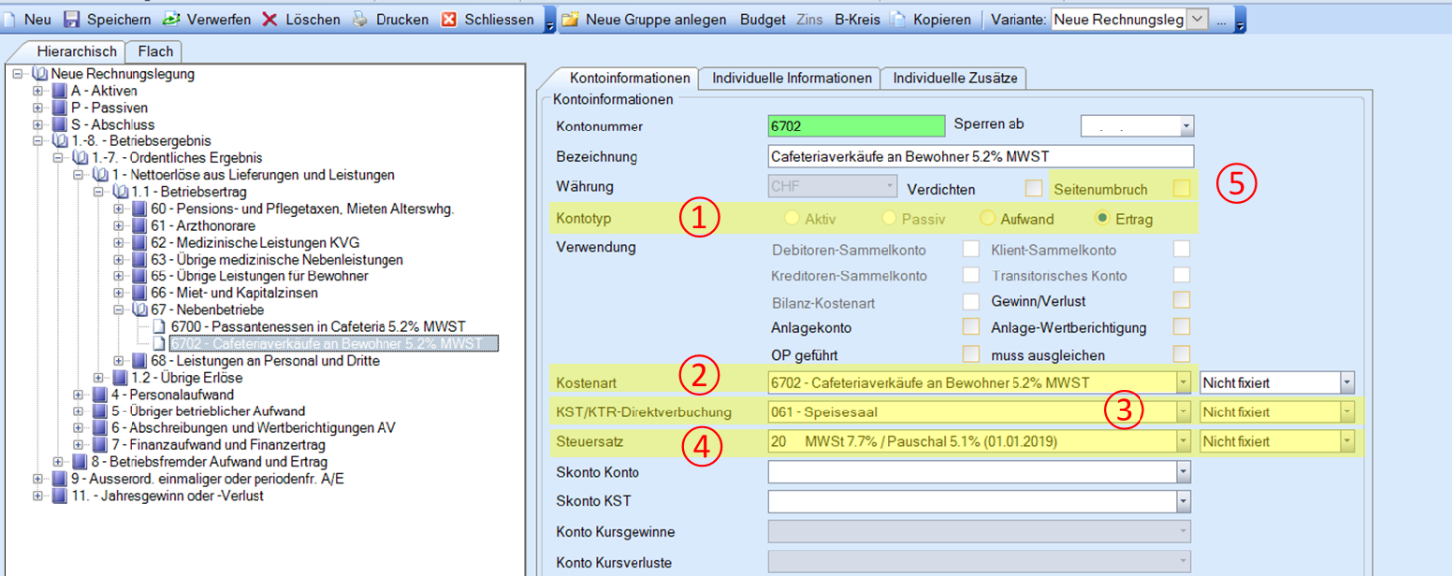Screen dimensions: 1452x577
Task: Click the Neue Gruppe anlegen folder icon
Action: click(x=570, y=20)
